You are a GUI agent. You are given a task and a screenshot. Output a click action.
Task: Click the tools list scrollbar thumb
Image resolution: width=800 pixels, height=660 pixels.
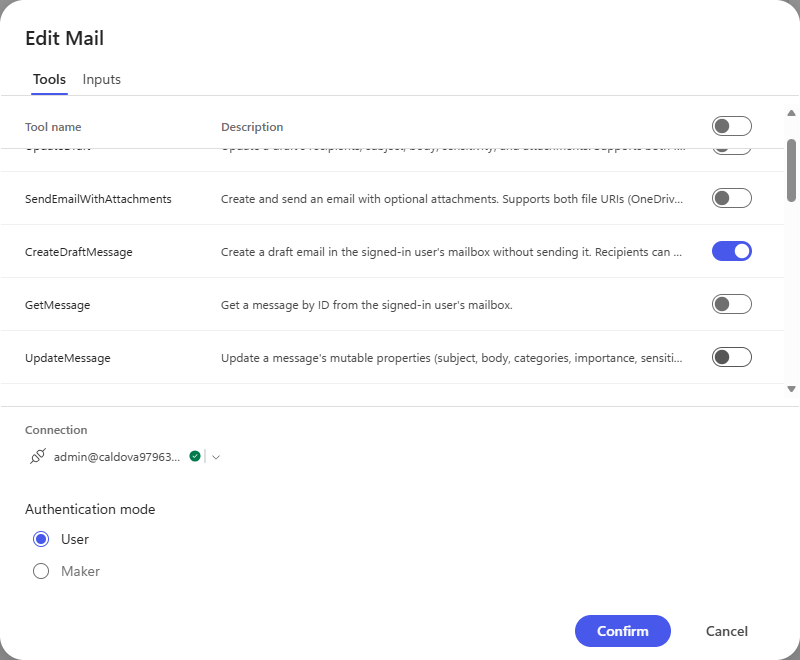point(791,170)
